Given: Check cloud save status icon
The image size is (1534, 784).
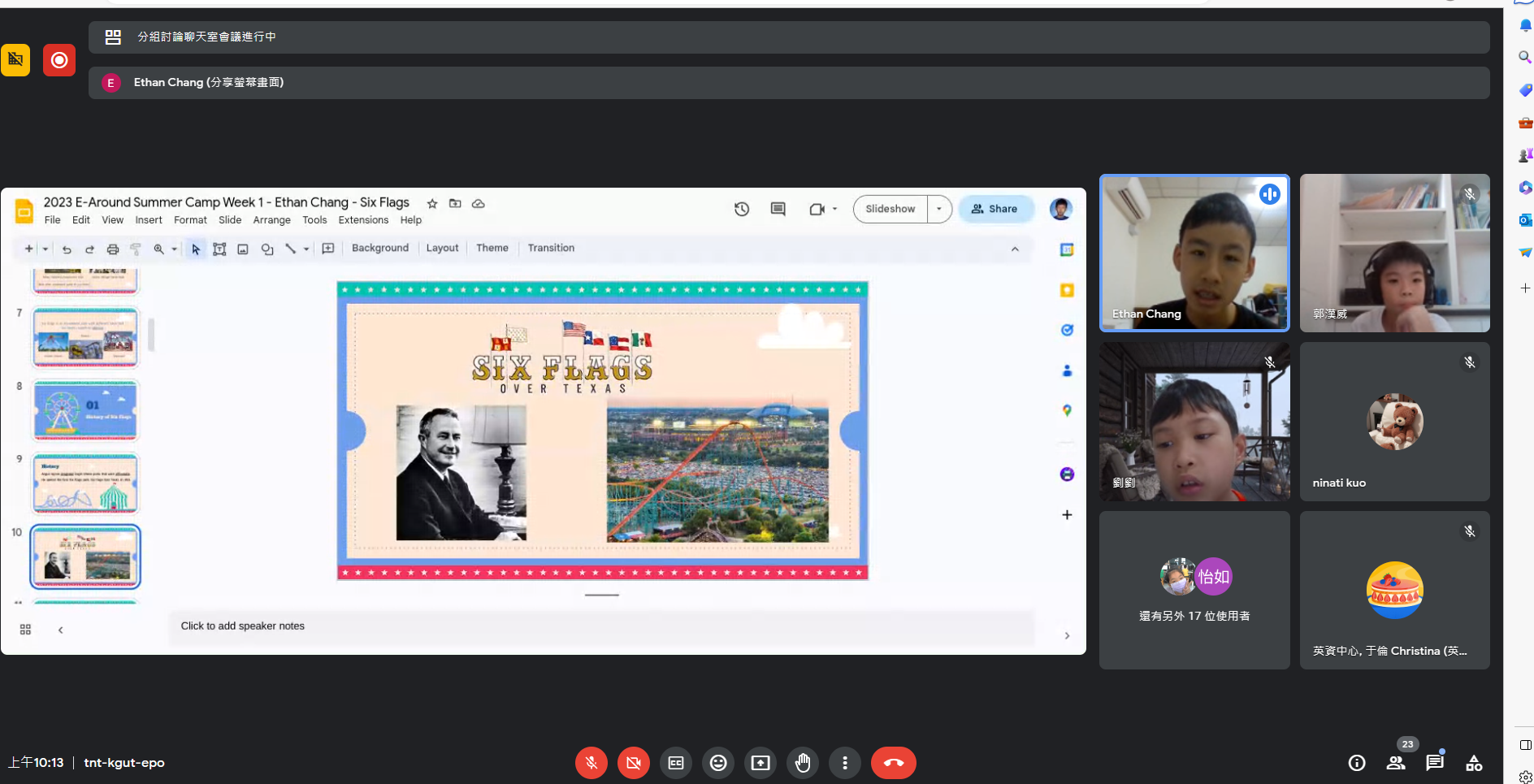Looking at the screenshot, I should pyautogui.click(x=479, y=203).
